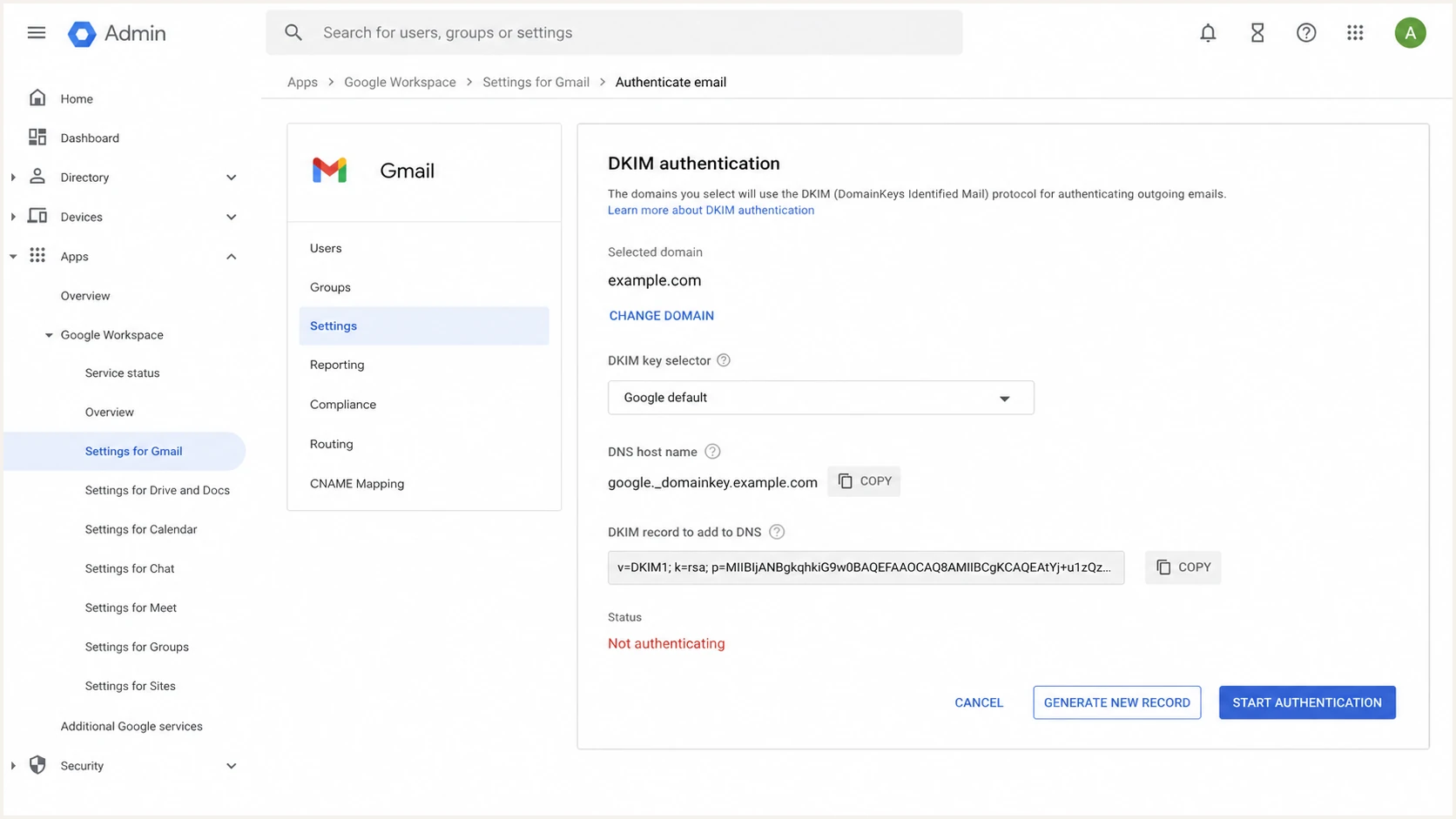Open Settings for Gmail in sidebar
The height and width of the screenshot is (819, 1456).
point(125,451)
